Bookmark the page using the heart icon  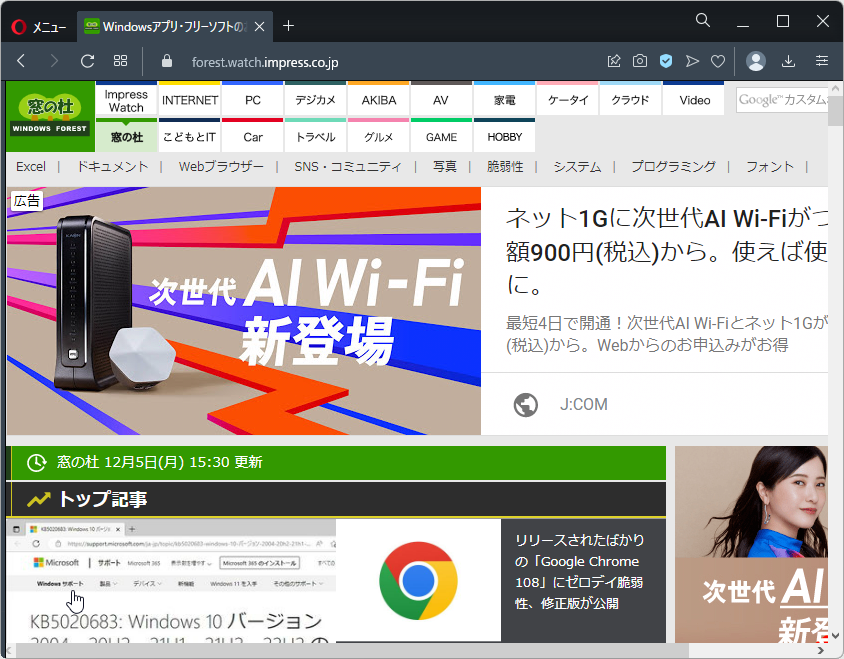(x=718, y=60)
